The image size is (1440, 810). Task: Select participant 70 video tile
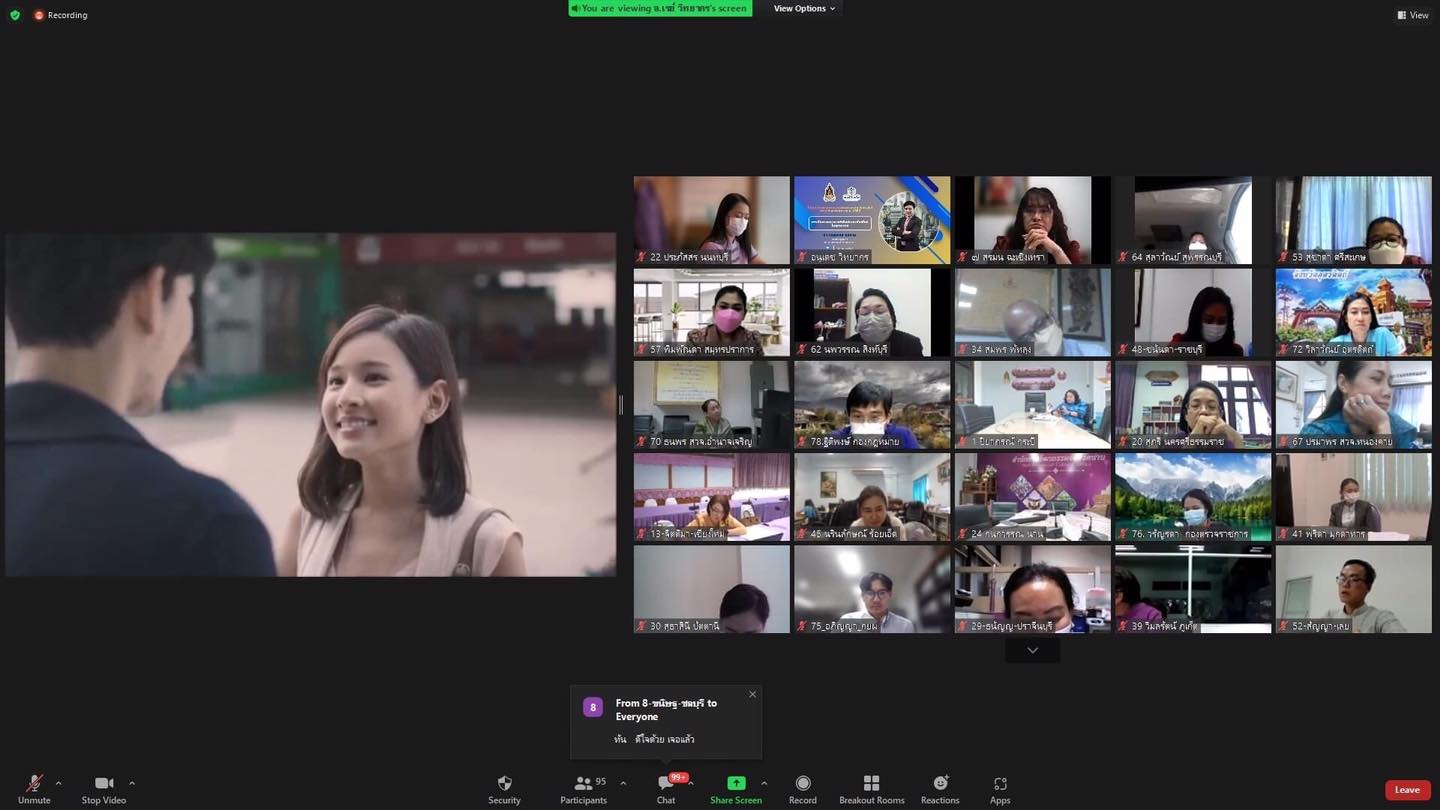click(x=712, y=404)
